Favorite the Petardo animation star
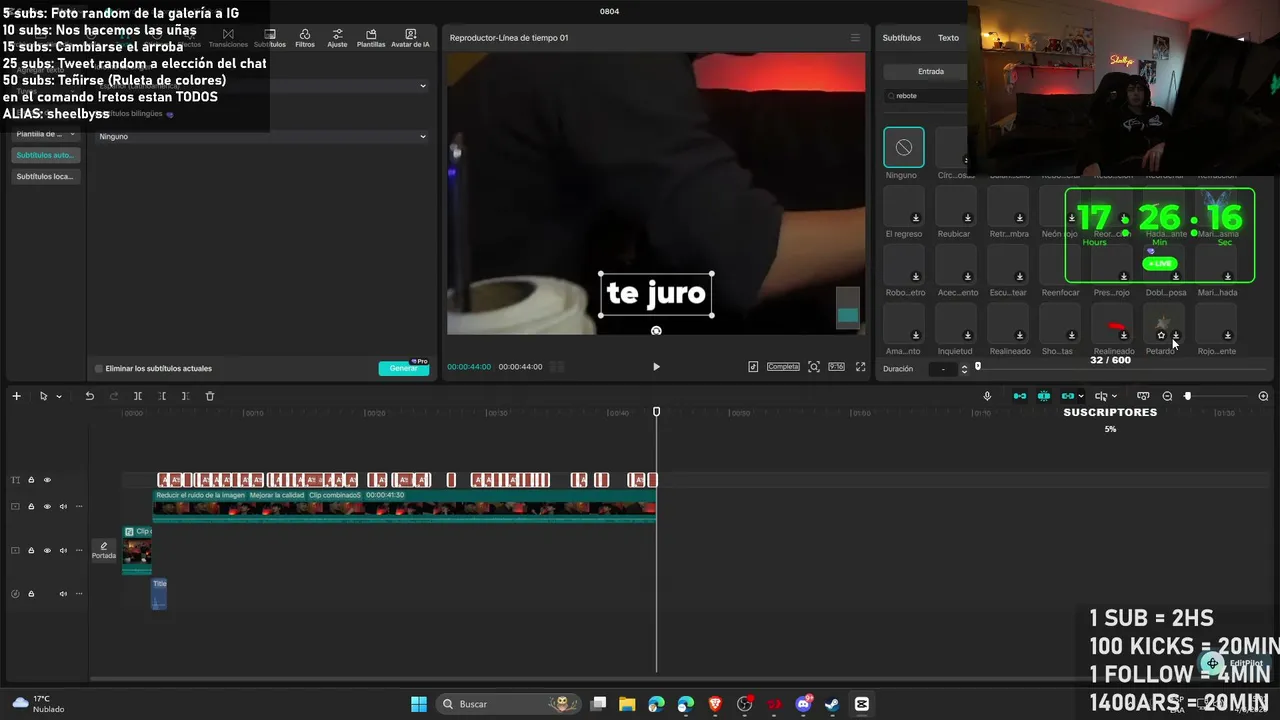 point(1161,335)
